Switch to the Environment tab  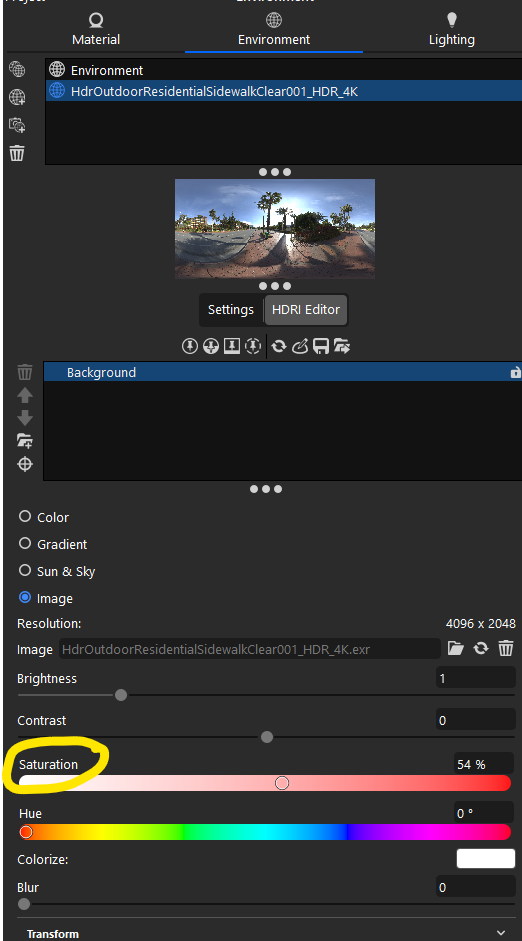pos(274,30)
